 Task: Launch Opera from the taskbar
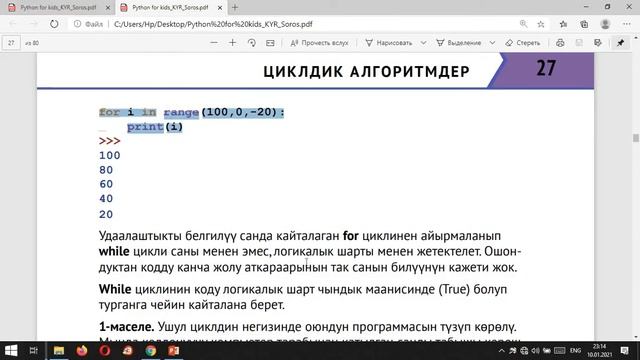coord(105,351)
